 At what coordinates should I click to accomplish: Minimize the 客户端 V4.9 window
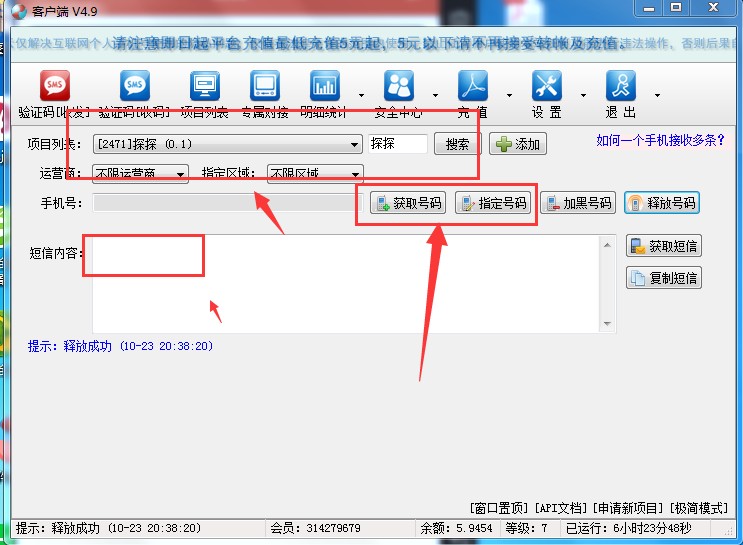tap(649, 8)
